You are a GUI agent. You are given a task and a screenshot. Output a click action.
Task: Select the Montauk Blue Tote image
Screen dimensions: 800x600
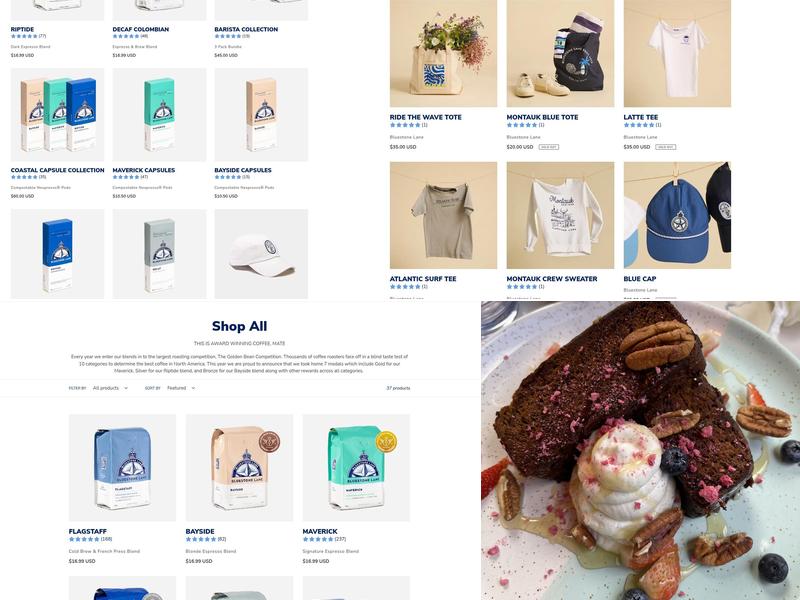tap(560, 53)
